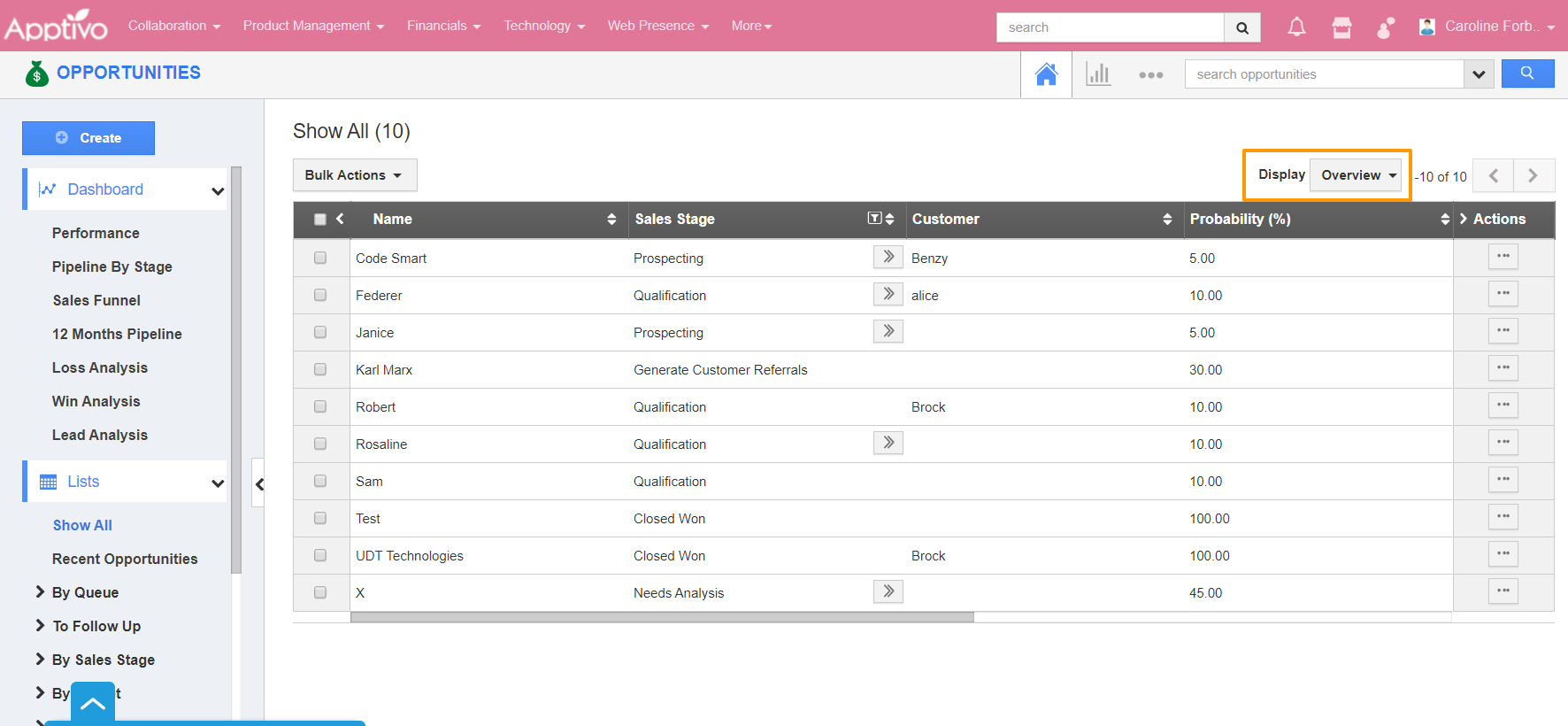Click the table's horizontal scrollbar

[662, 617]
